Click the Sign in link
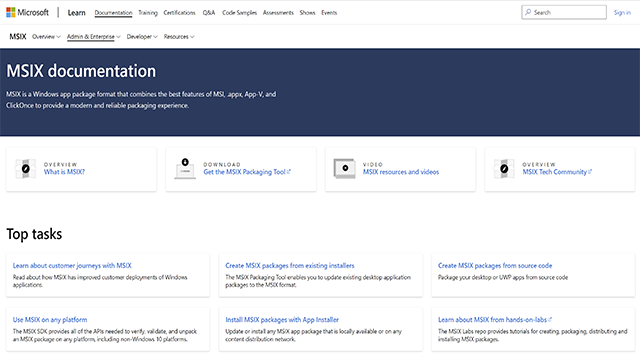 pos(622,13)
